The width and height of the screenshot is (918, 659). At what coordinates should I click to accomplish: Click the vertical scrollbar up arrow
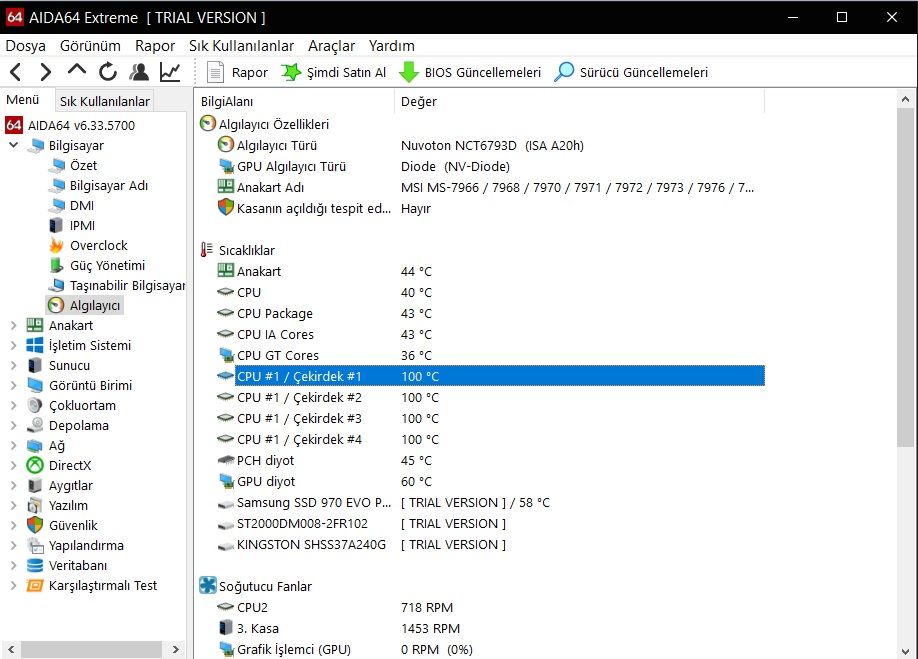tap(906, 99)
